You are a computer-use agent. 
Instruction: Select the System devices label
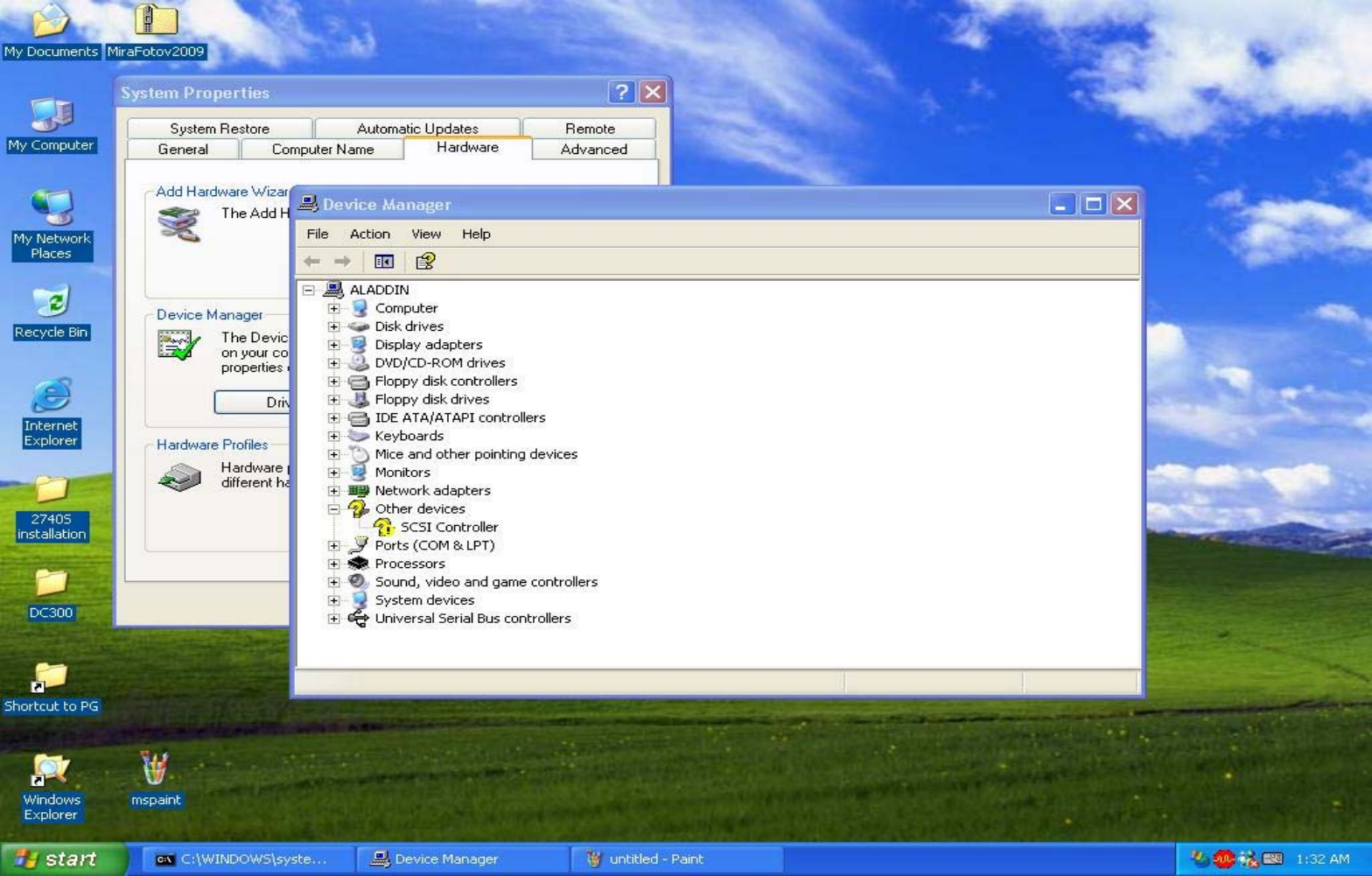pyautogui.click(x=424, y=599)
